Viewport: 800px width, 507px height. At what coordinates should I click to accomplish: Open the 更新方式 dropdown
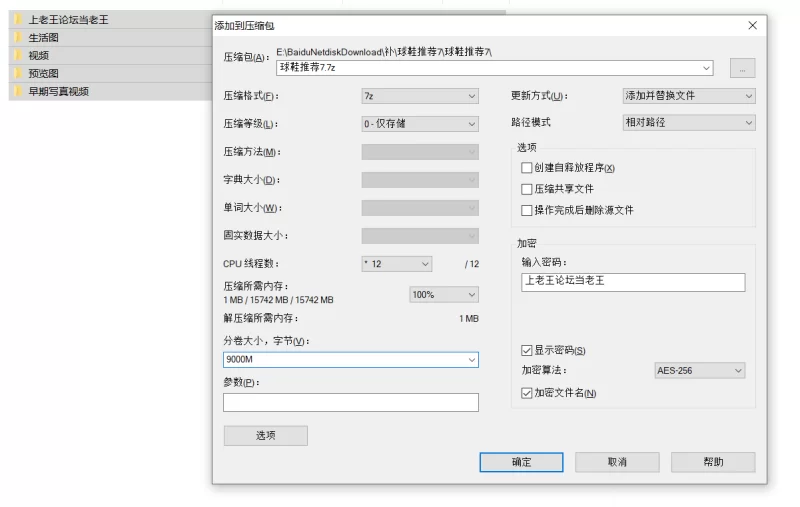click(689, 95)
